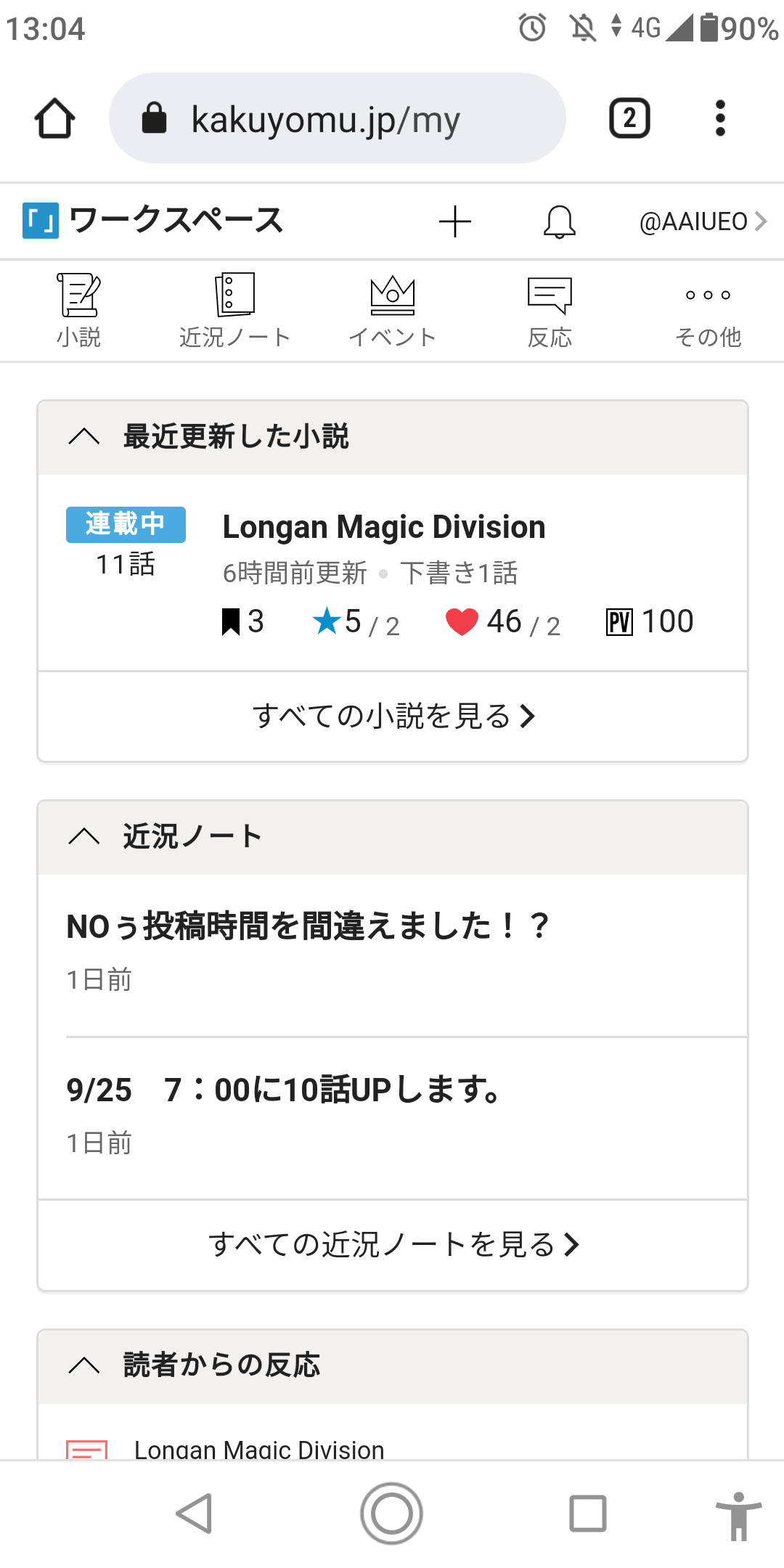Collapse the 読者からの反応 section

(84, 1365)
